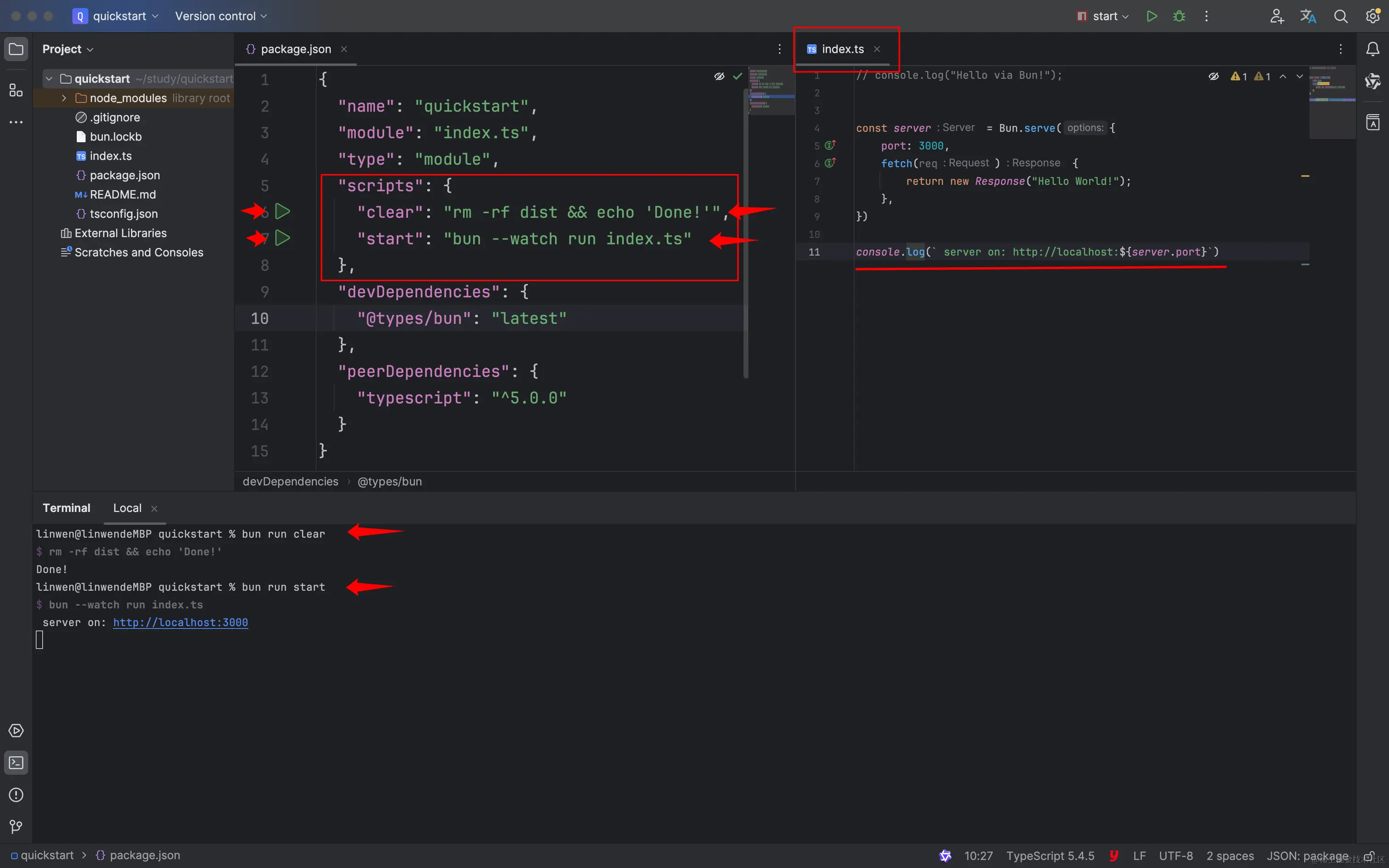The width and height of the screenshot is (1389, 868).
Task: Debug the start configuration
Action: click(1179, 16)
